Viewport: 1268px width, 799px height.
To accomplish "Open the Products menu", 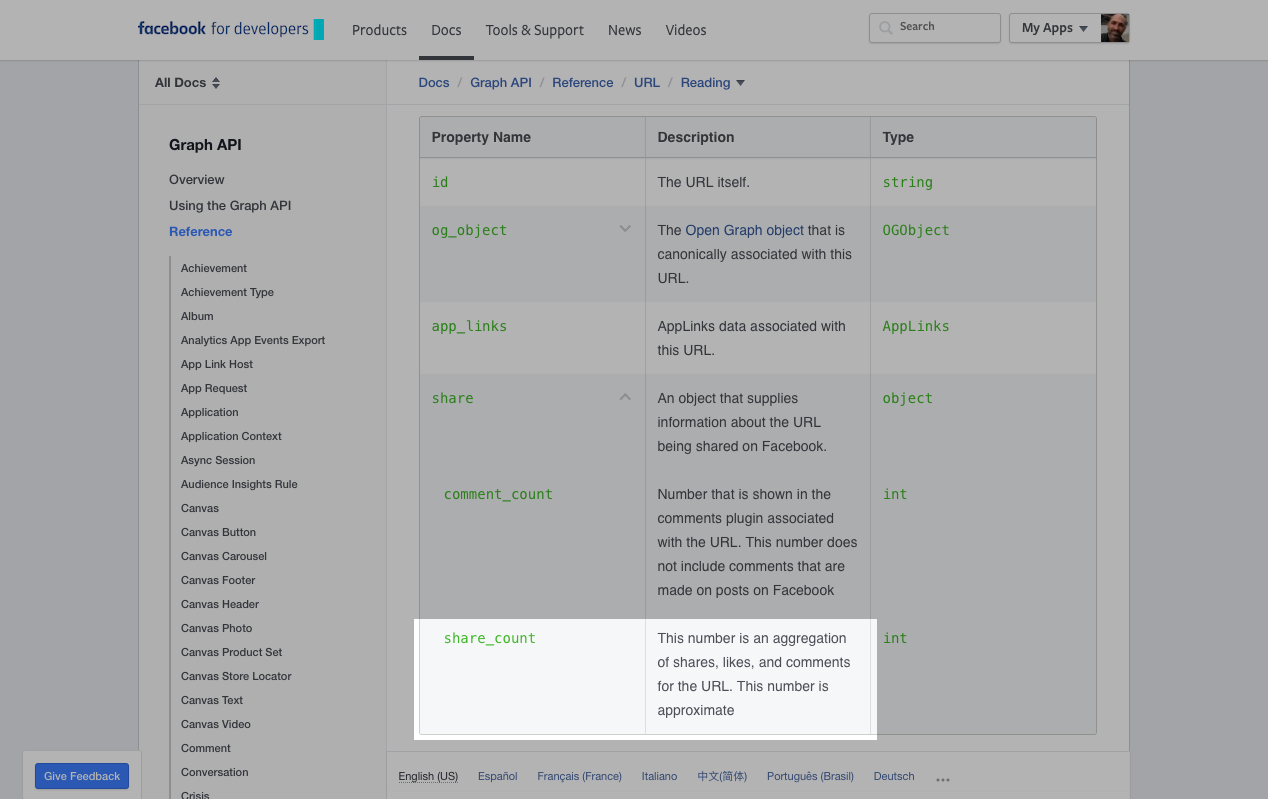I will pos(379,30).
